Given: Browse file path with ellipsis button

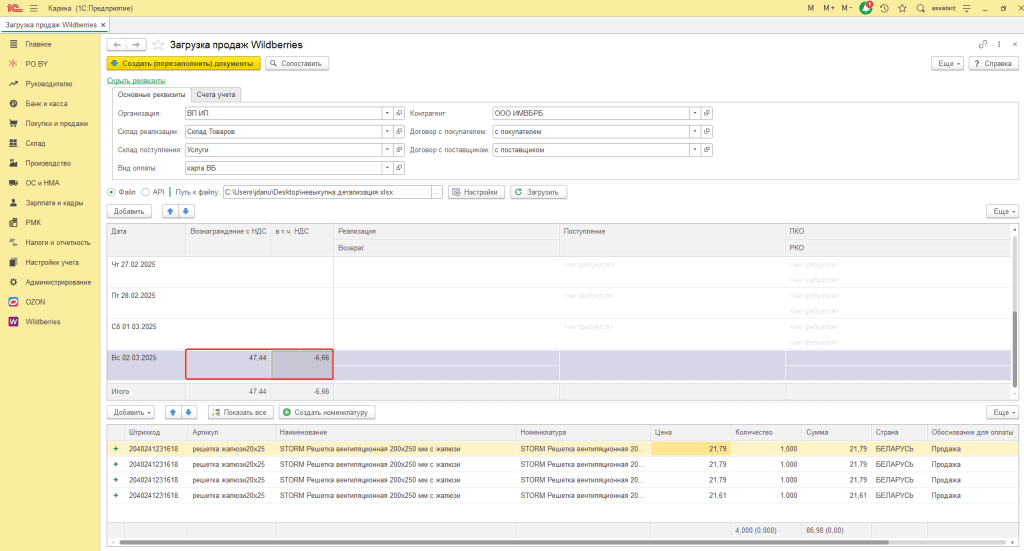Looking at the screenshot, I should coord(437,193).
